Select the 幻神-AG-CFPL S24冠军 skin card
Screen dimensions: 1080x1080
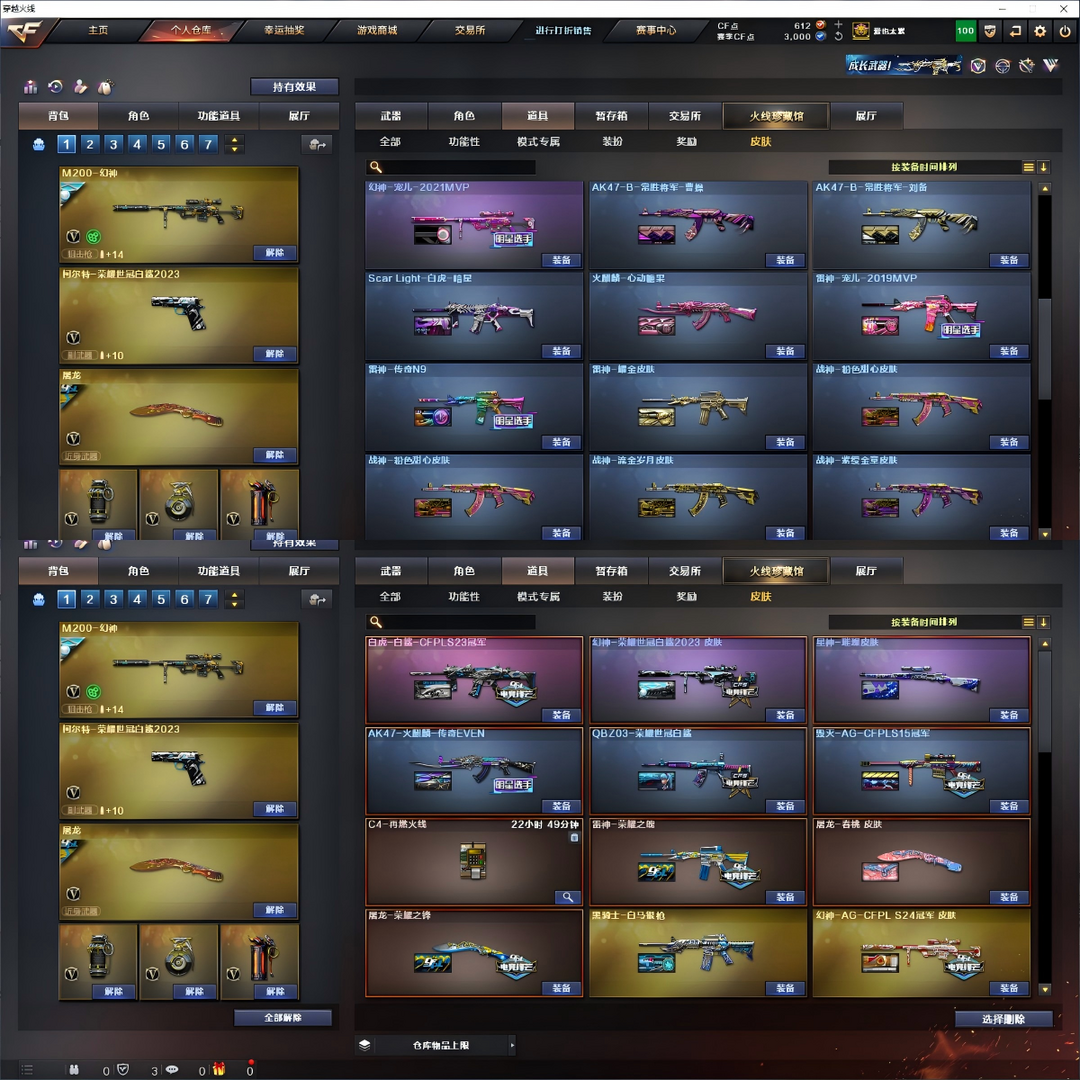click(922, 953)
